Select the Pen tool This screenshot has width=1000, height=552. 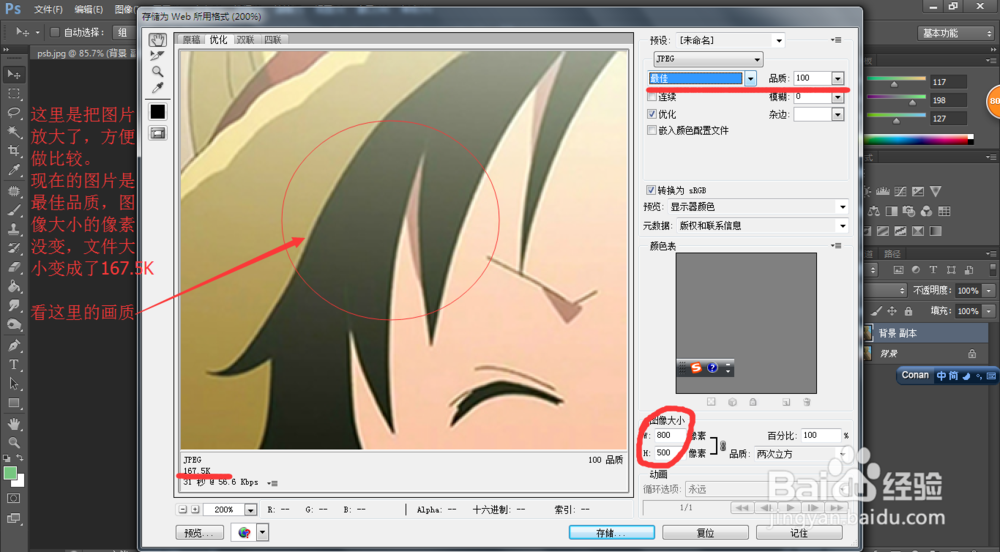[x=13, y=346]
